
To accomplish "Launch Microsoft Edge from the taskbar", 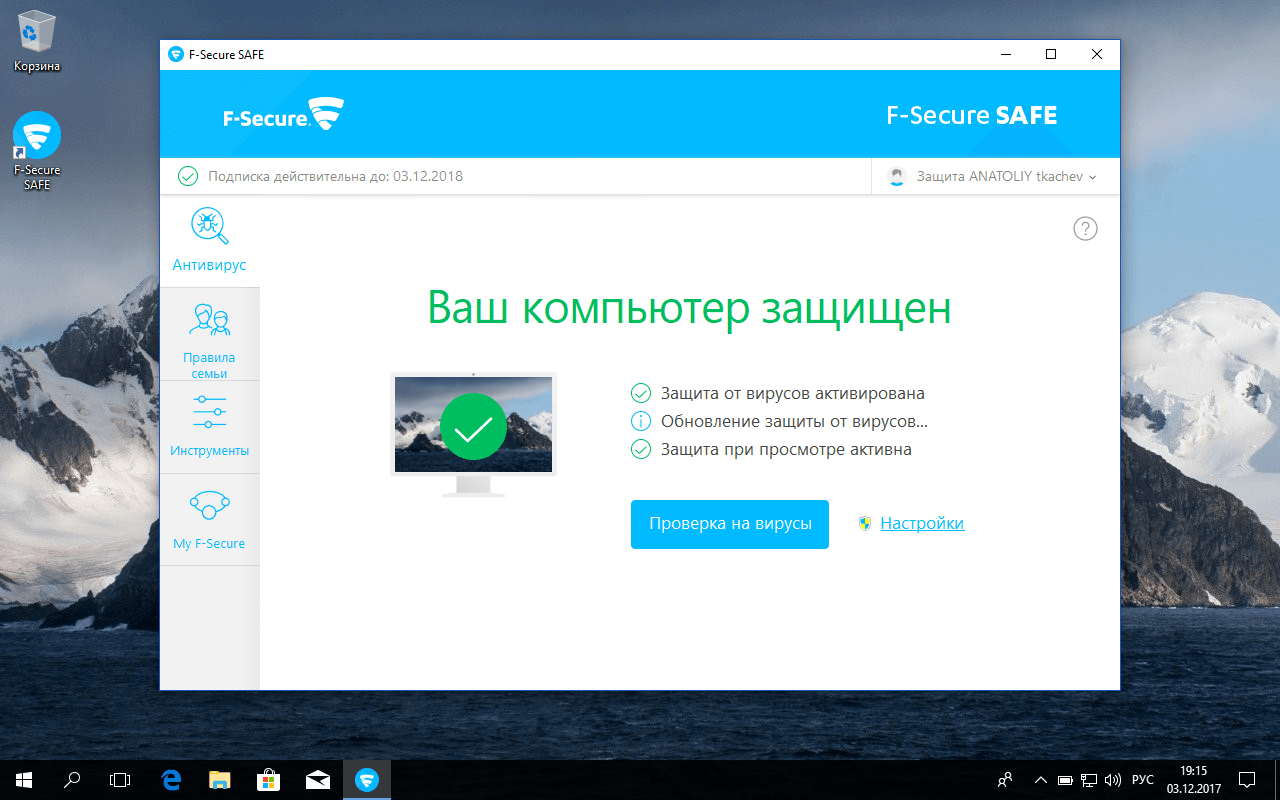I will [x=171, y=780].
